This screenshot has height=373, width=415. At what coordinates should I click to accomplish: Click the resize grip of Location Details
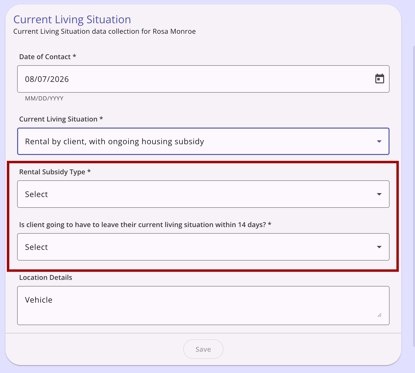coord(379,315)
